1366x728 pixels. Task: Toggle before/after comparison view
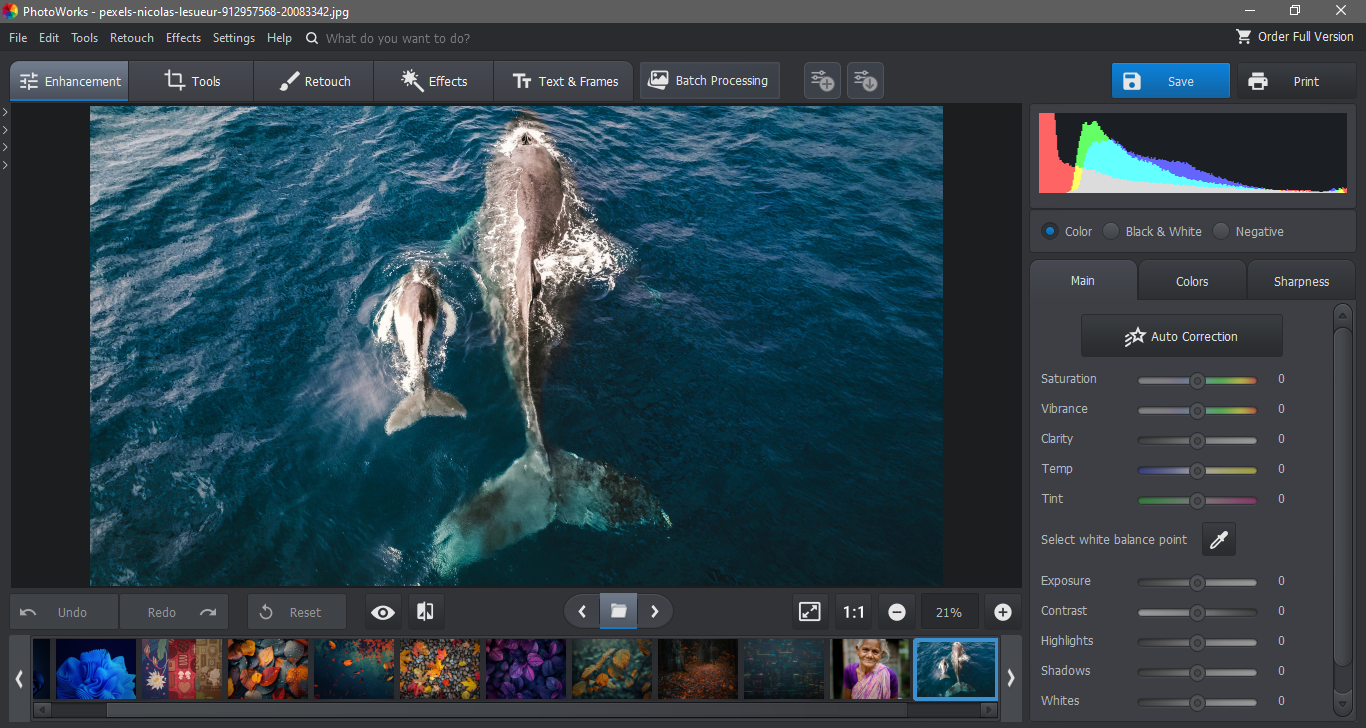coord(425,612)
